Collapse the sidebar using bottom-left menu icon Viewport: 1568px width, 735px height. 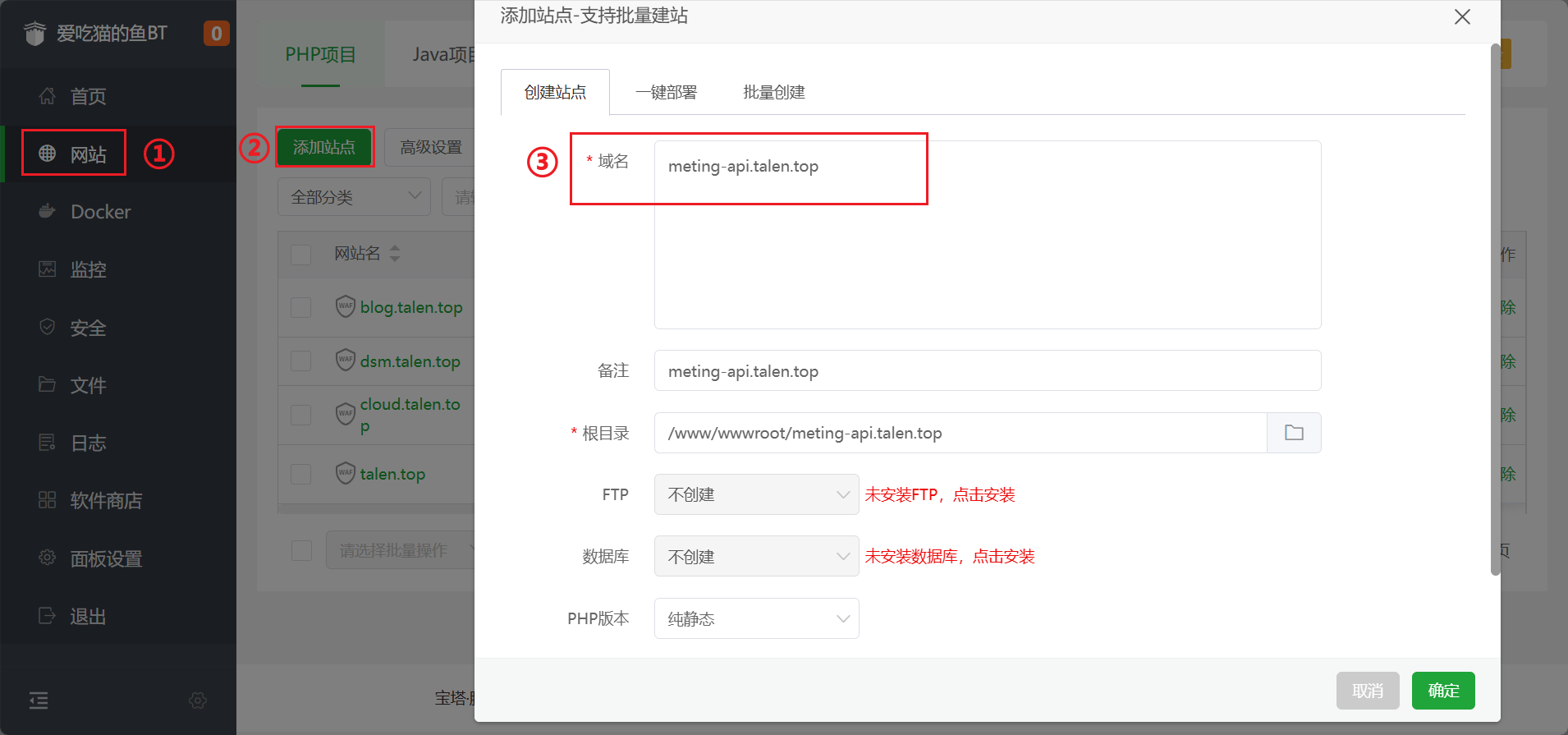39,701
